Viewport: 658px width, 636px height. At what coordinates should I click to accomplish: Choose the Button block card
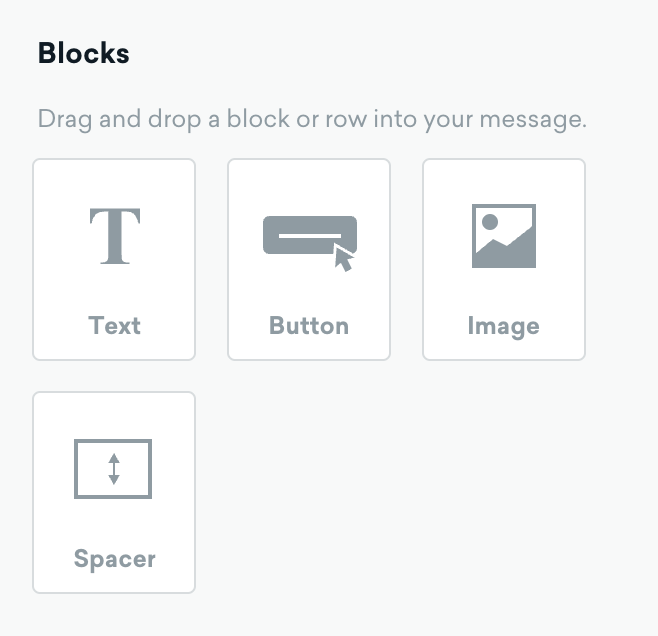point(309,259)
